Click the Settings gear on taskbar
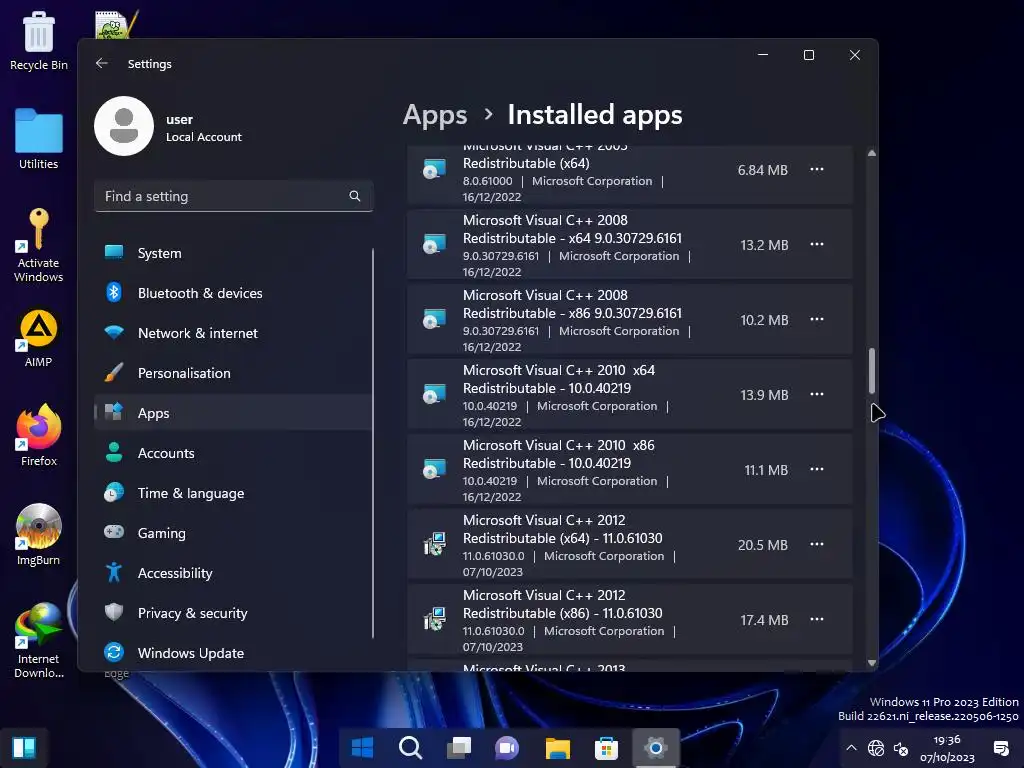 coord(656,747)
